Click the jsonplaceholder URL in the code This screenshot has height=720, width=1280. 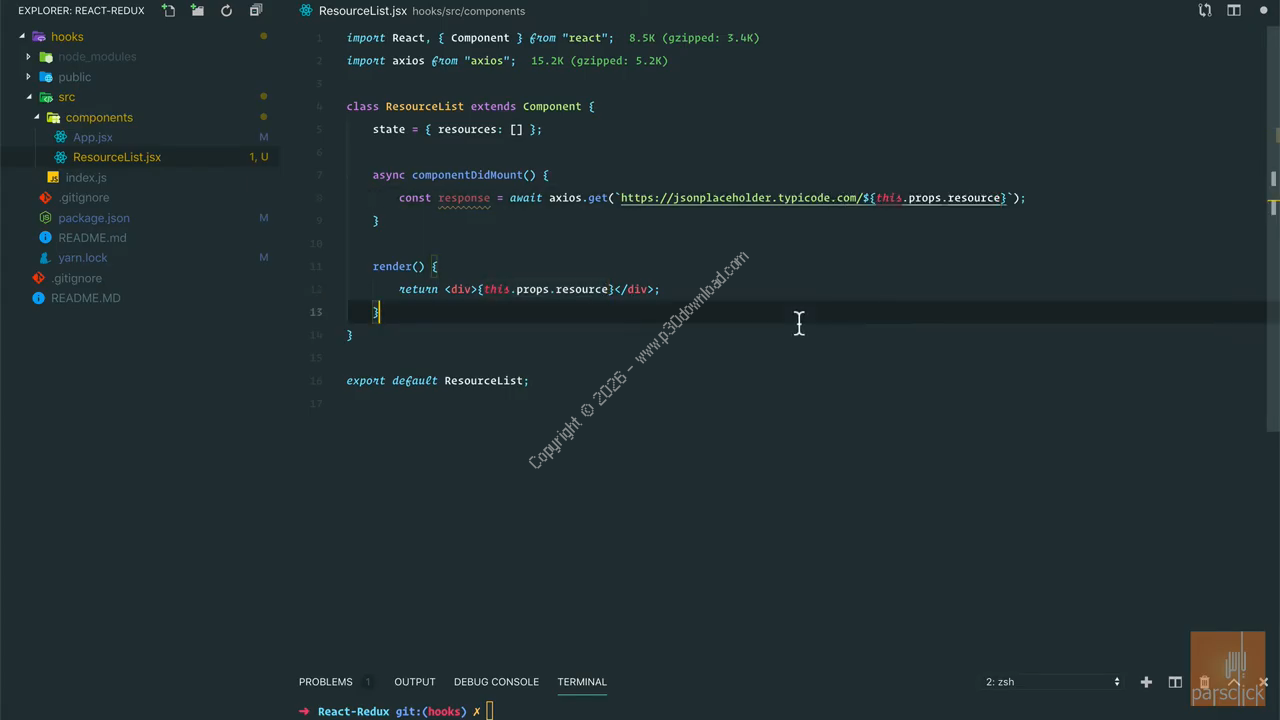click(x=740, y=198)
